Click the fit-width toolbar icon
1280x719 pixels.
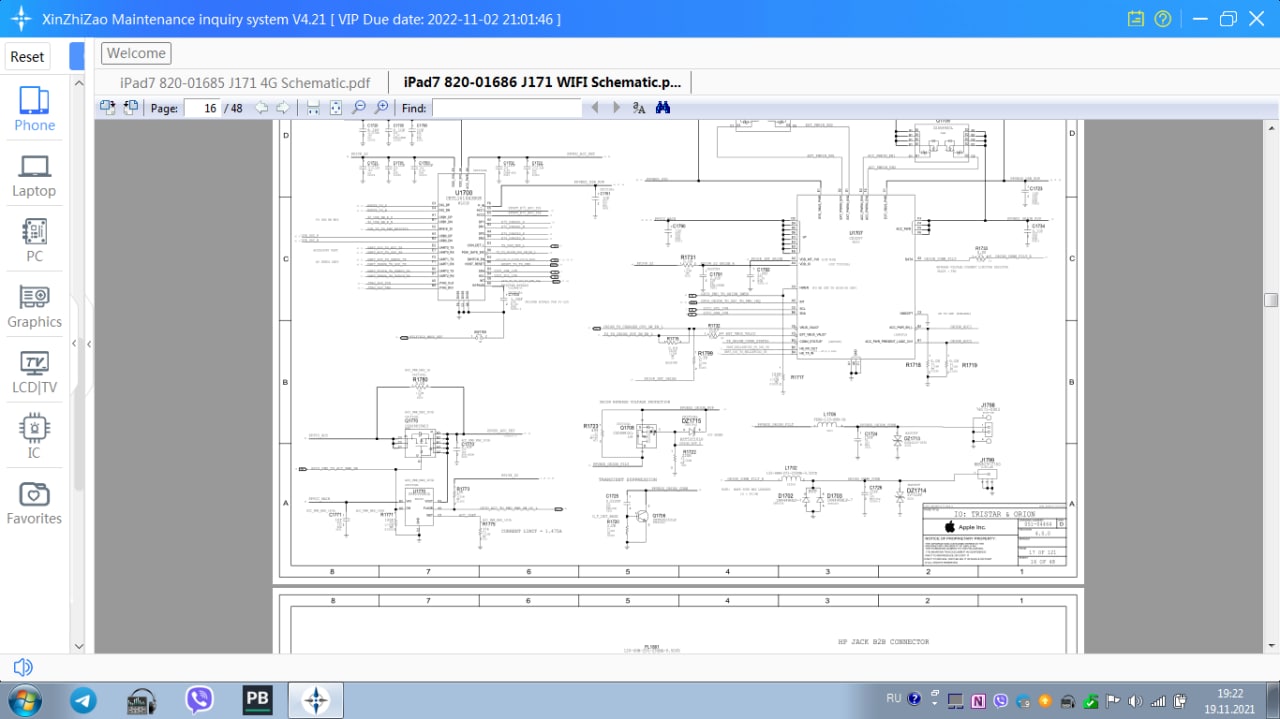313,108
